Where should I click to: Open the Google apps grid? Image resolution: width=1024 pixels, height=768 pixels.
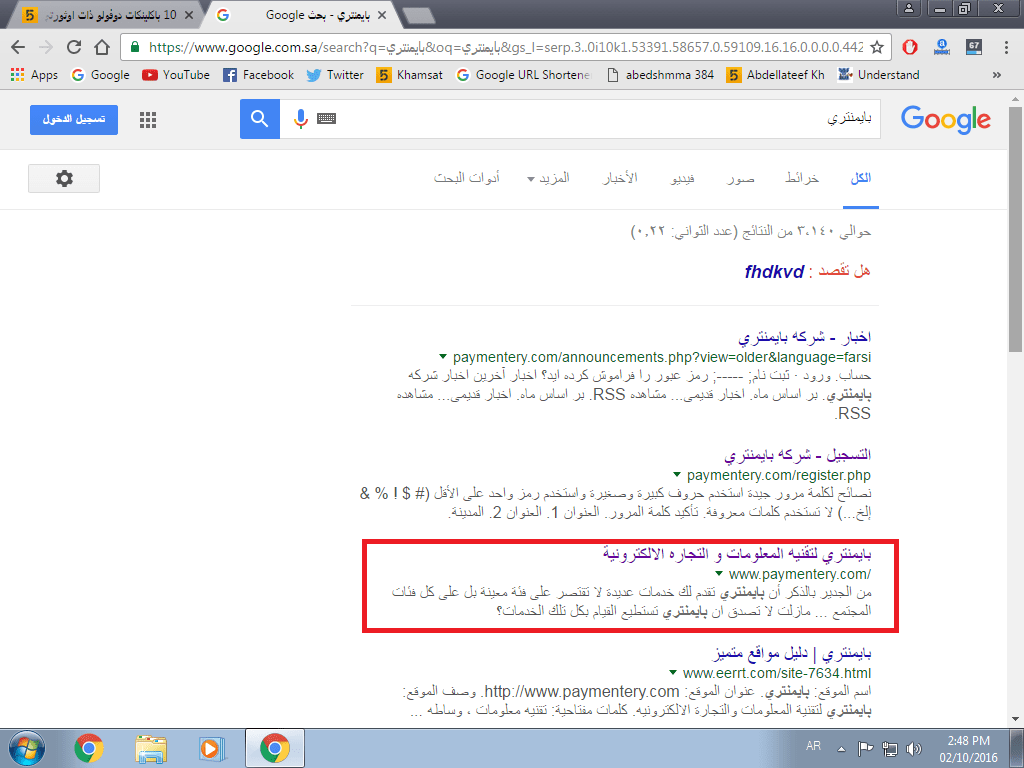148,120
